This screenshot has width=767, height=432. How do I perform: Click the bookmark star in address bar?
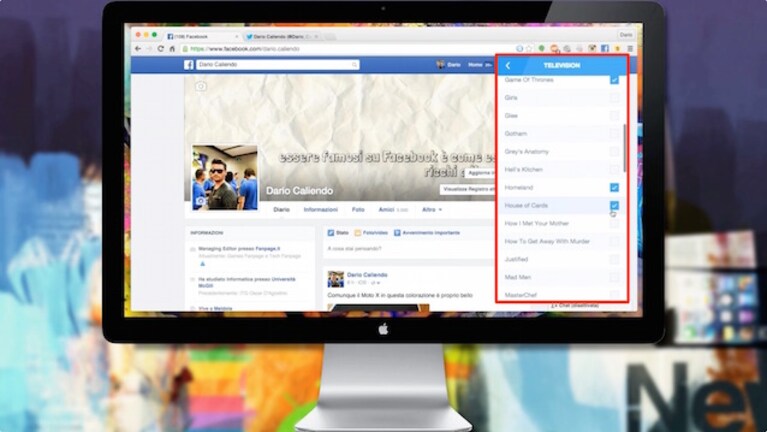pos(529,48)
